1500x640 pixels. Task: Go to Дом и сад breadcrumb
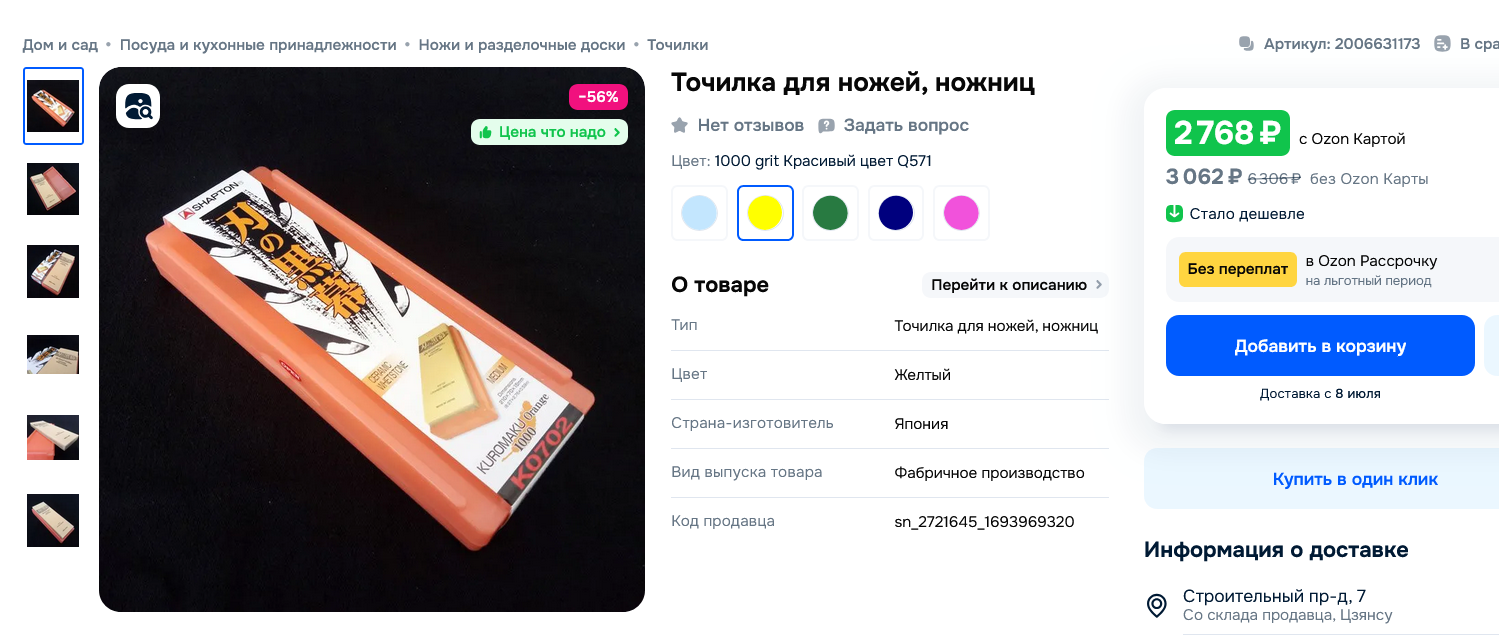60,45
